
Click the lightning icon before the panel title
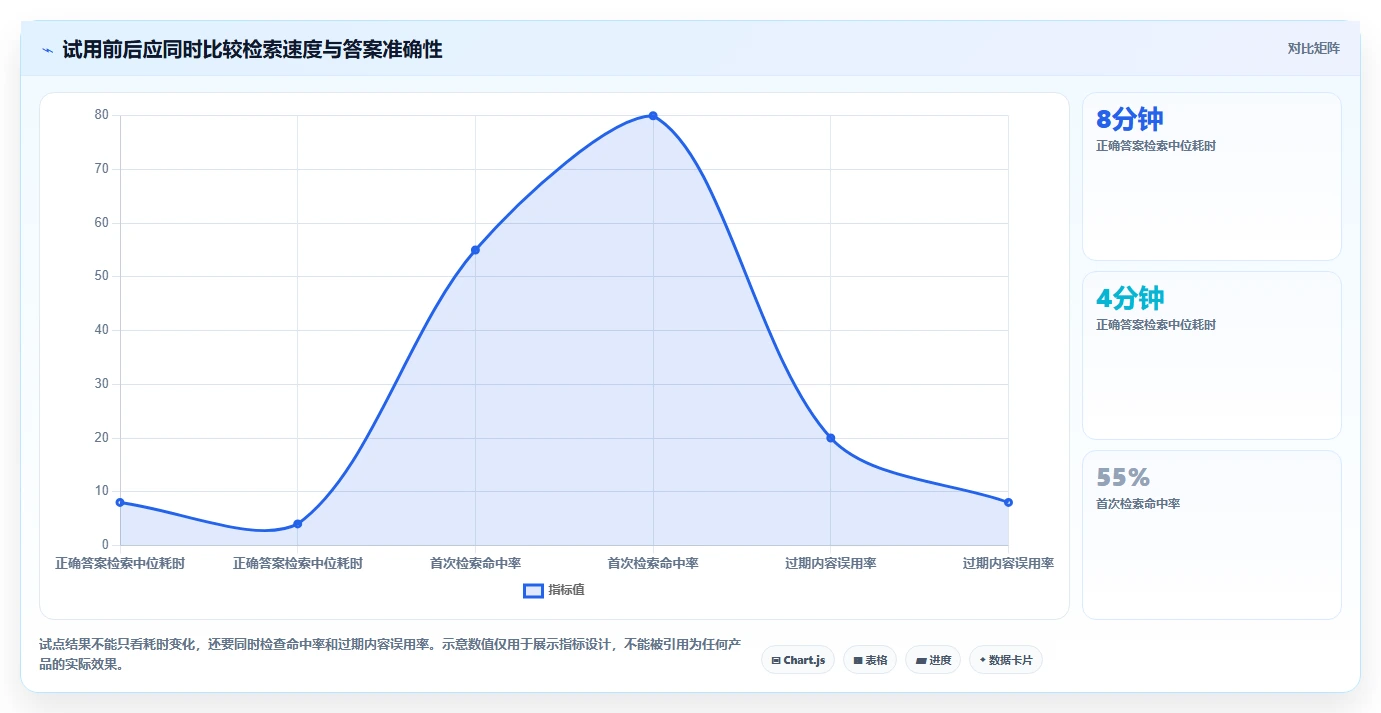(47, 49)
